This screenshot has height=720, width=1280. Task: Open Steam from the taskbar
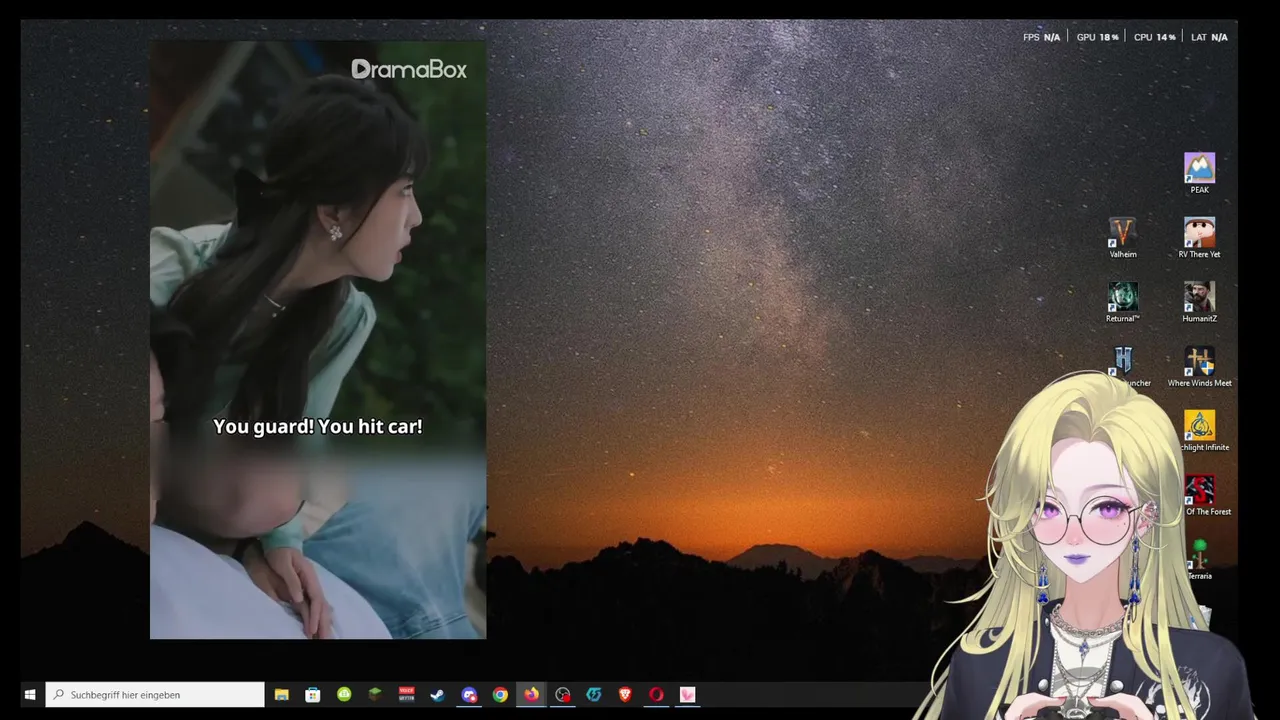point(437,694)
